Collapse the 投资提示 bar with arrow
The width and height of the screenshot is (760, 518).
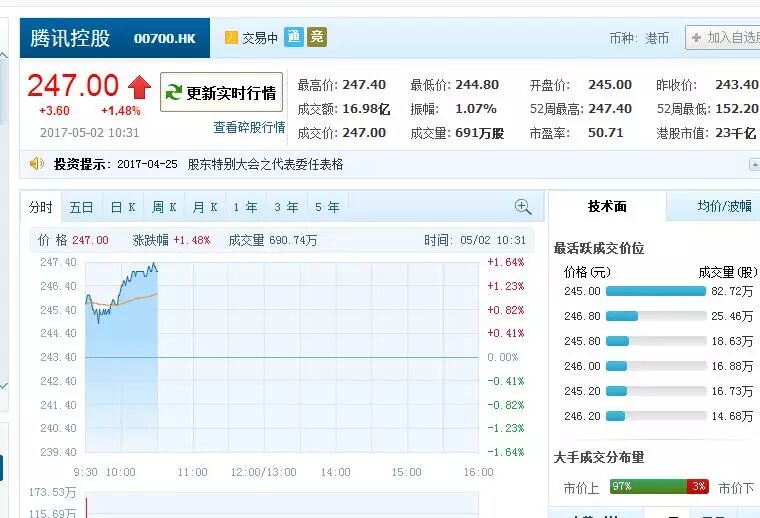pyautogui.click(x=753, y=164)
